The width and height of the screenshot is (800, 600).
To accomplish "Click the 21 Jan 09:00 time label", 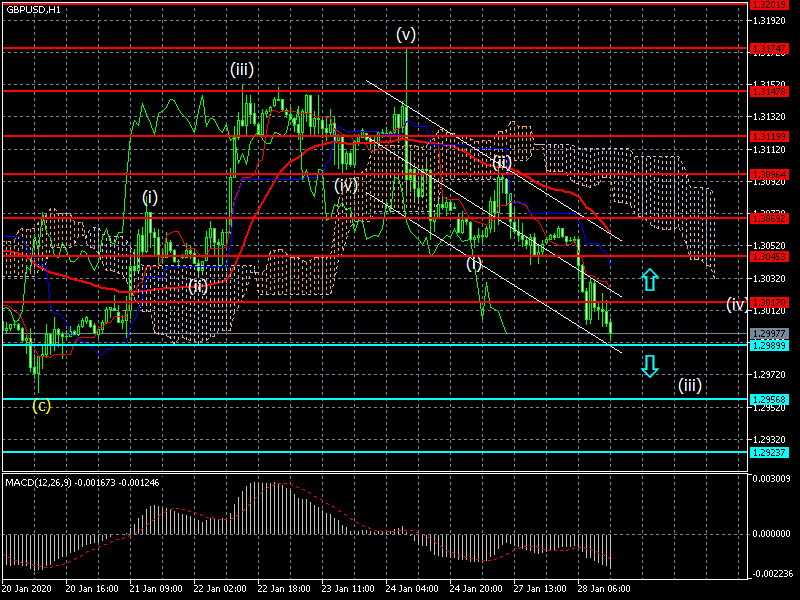I will [x=156, y=588].
